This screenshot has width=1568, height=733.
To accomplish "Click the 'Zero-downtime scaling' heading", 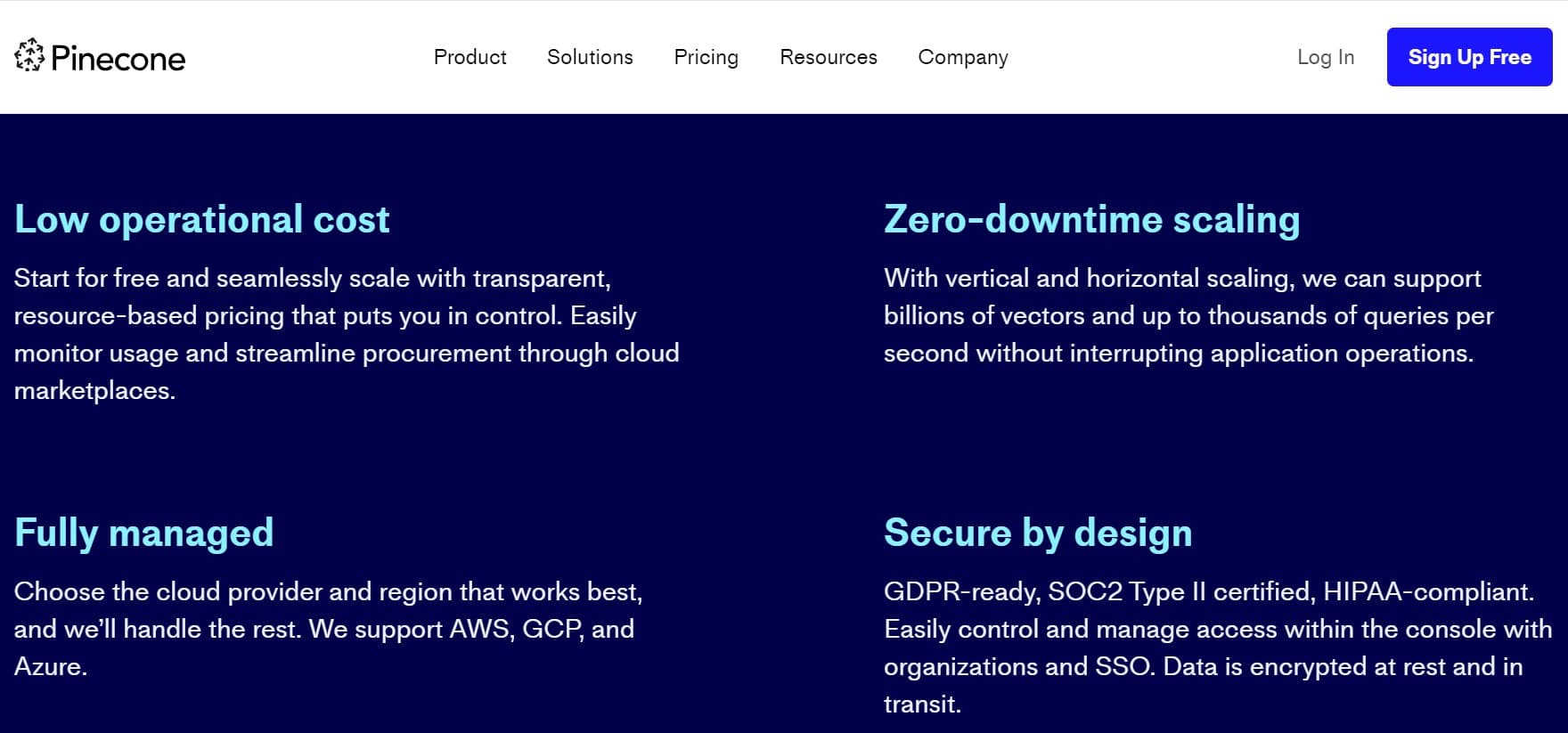I will (1091, 219).
